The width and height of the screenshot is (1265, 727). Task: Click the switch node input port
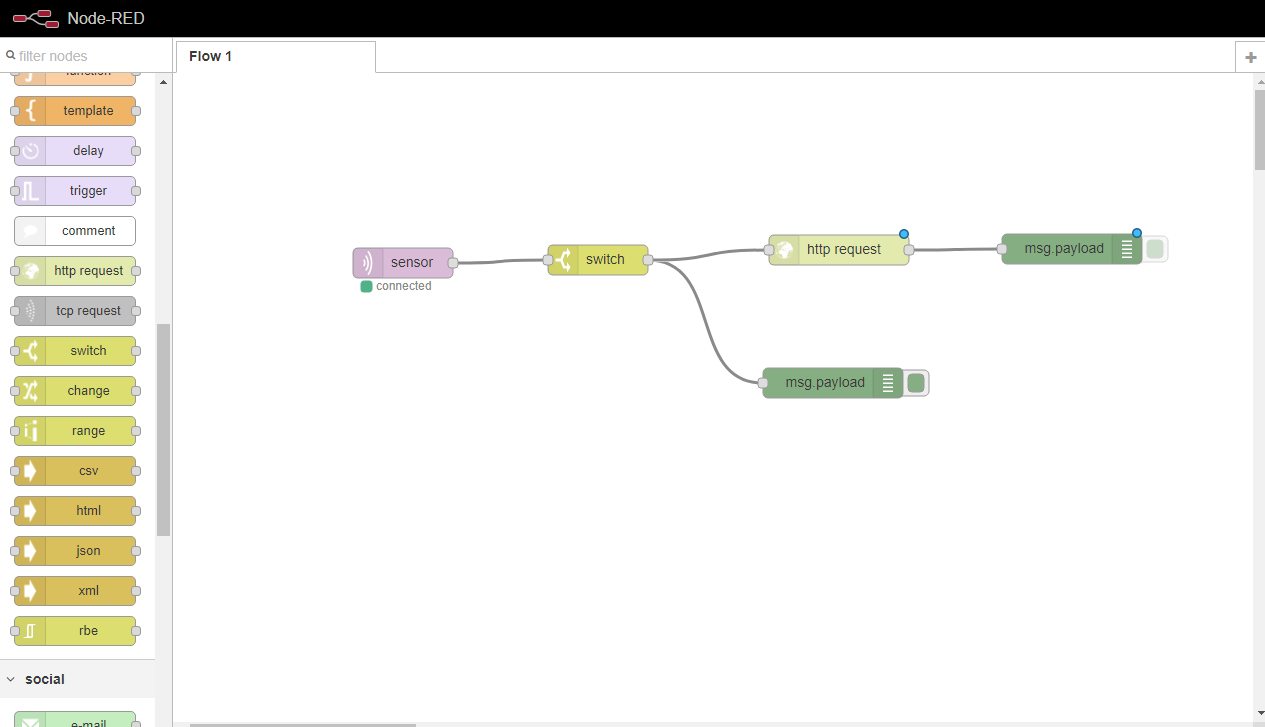(548, 260)
